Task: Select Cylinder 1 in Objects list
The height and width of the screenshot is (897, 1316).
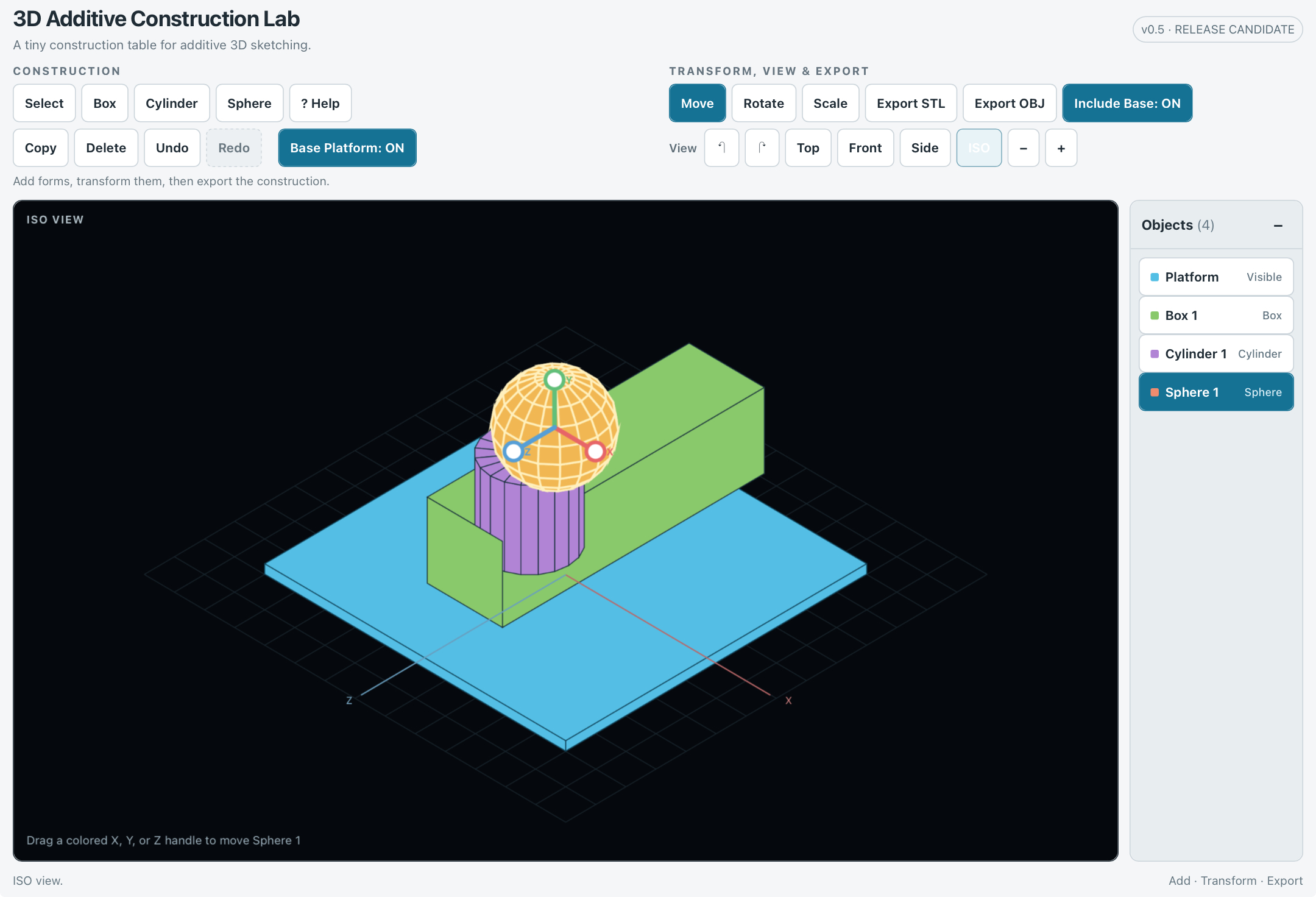Action: pyautogui.click(x=1216, y=354)
